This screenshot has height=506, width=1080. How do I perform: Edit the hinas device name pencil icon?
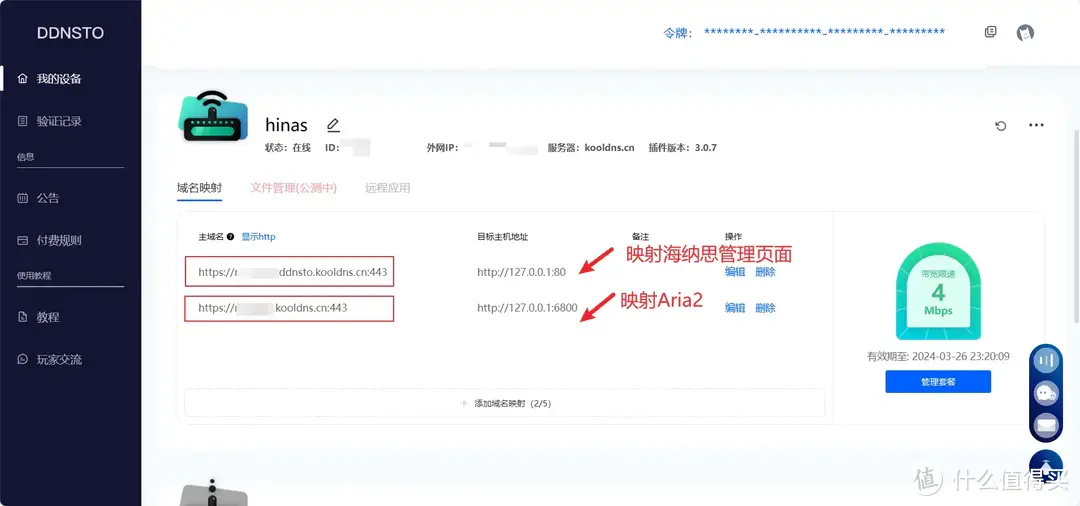click(333, 125)
